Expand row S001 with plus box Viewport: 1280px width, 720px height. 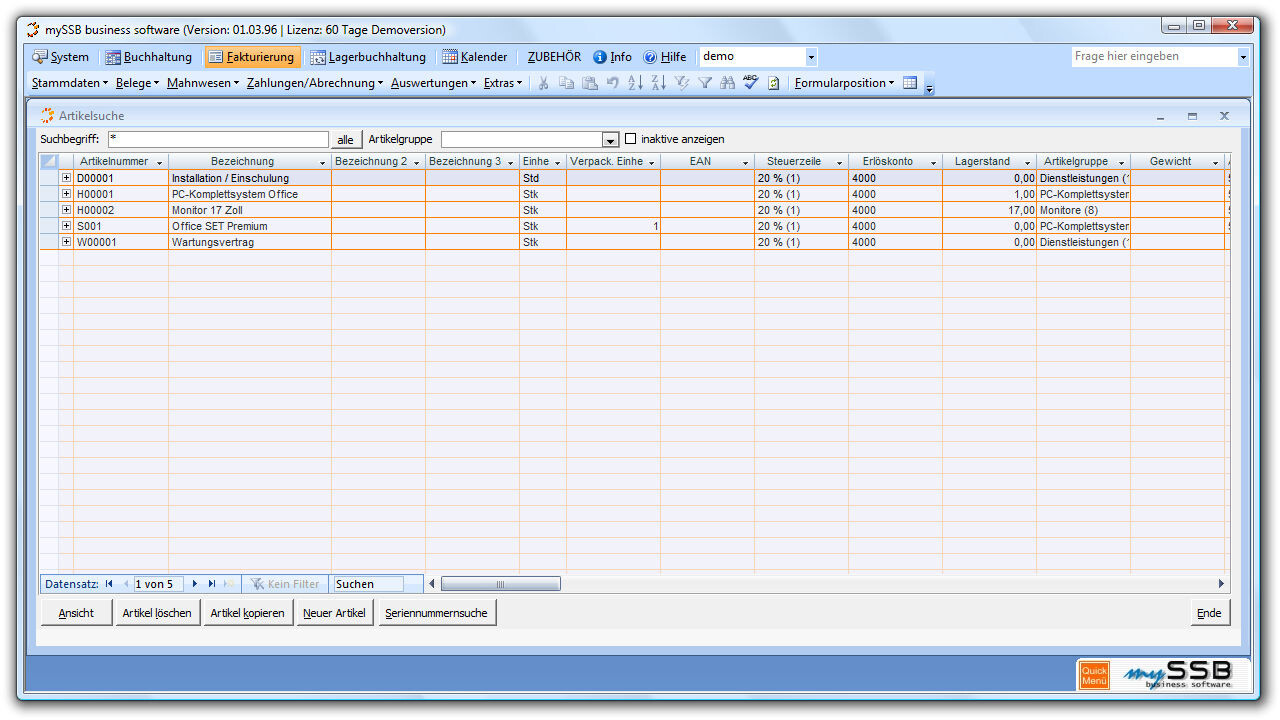pos(67,226)
